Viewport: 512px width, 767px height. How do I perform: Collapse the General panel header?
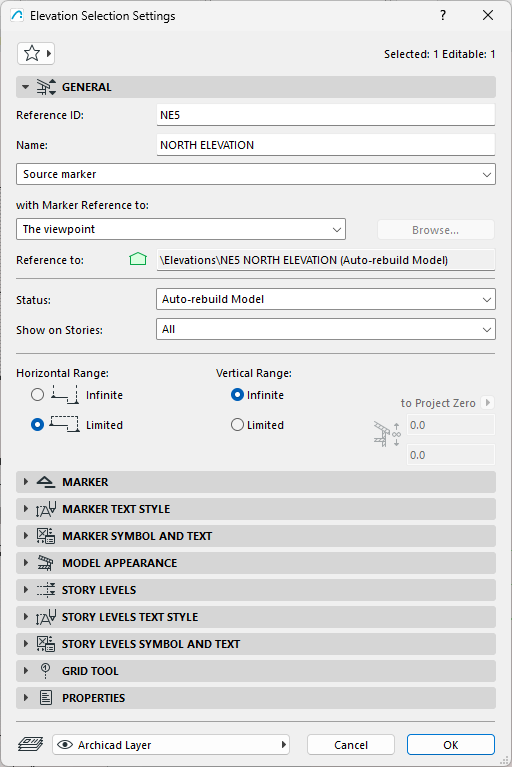256,87
